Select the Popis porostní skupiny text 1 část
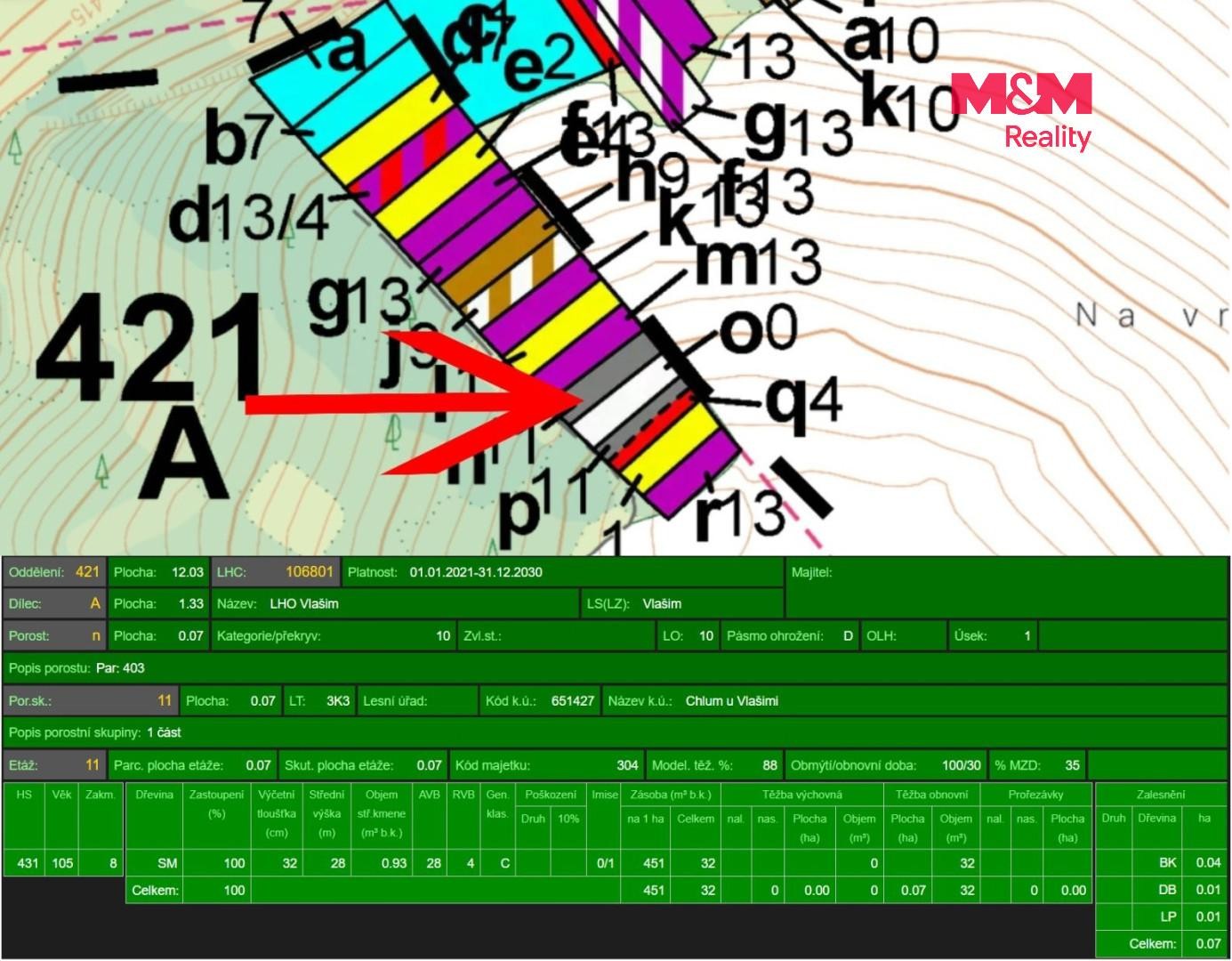1232x961 pixels. coord(164,732)
